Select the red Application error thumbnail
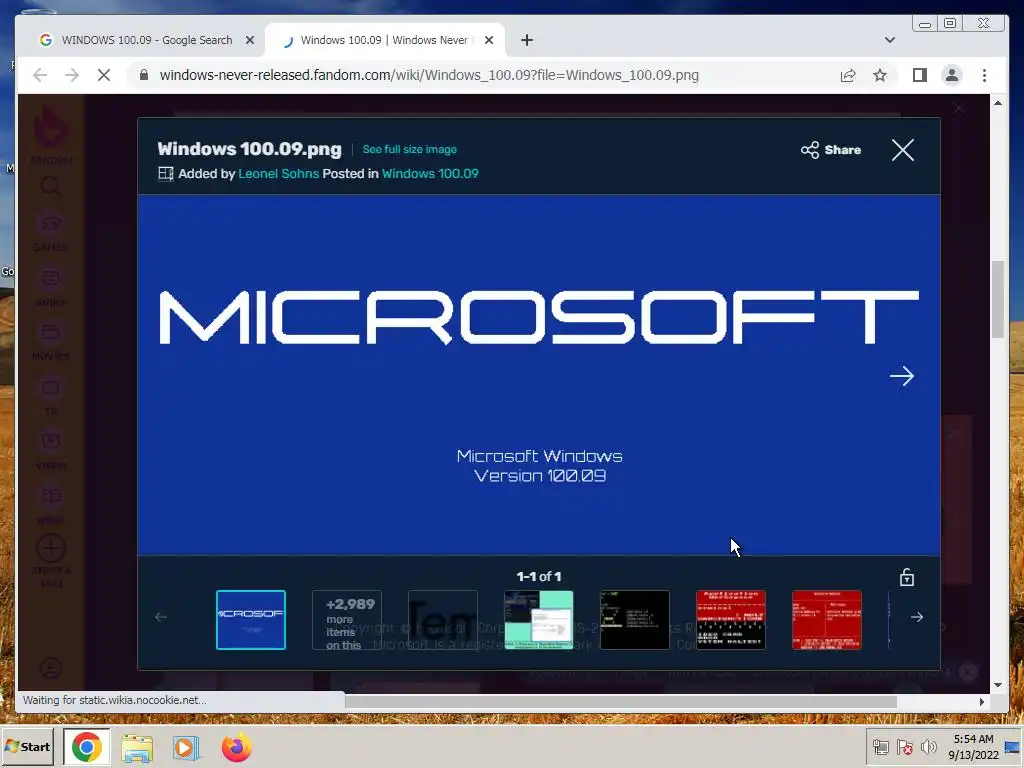1024x768 pixels. (731, 620)
